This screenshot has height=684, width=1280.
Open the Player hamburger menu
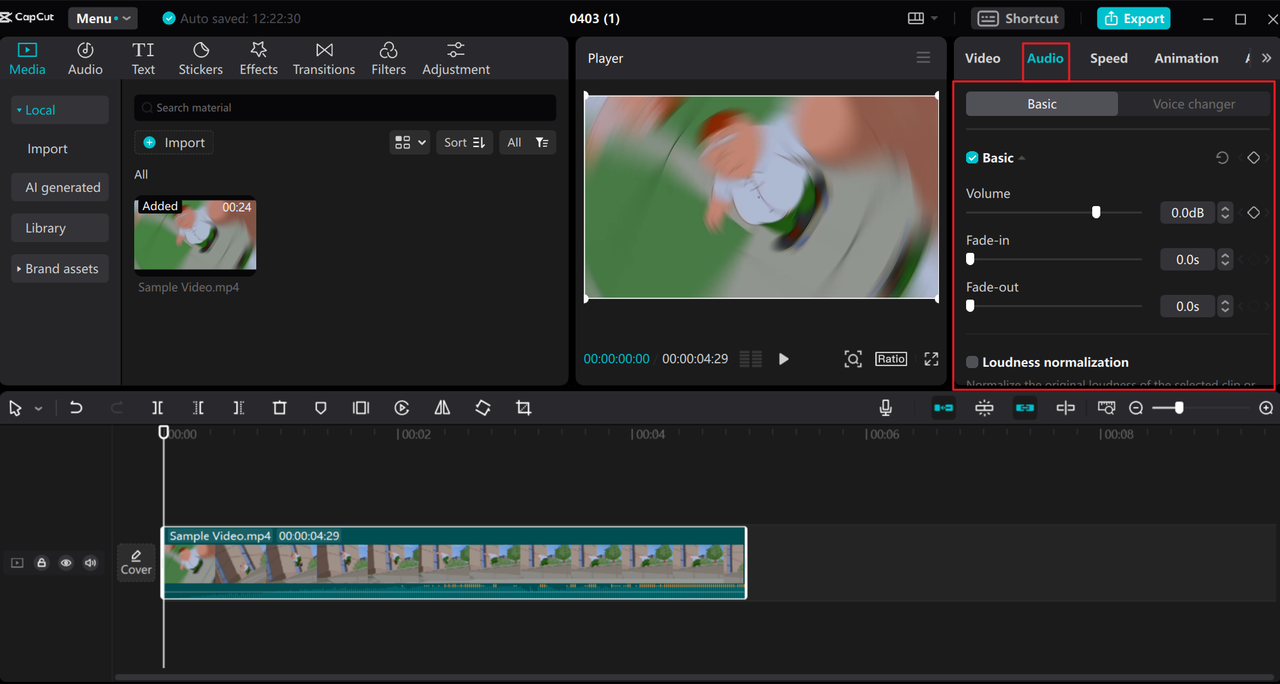pos(923,58)
